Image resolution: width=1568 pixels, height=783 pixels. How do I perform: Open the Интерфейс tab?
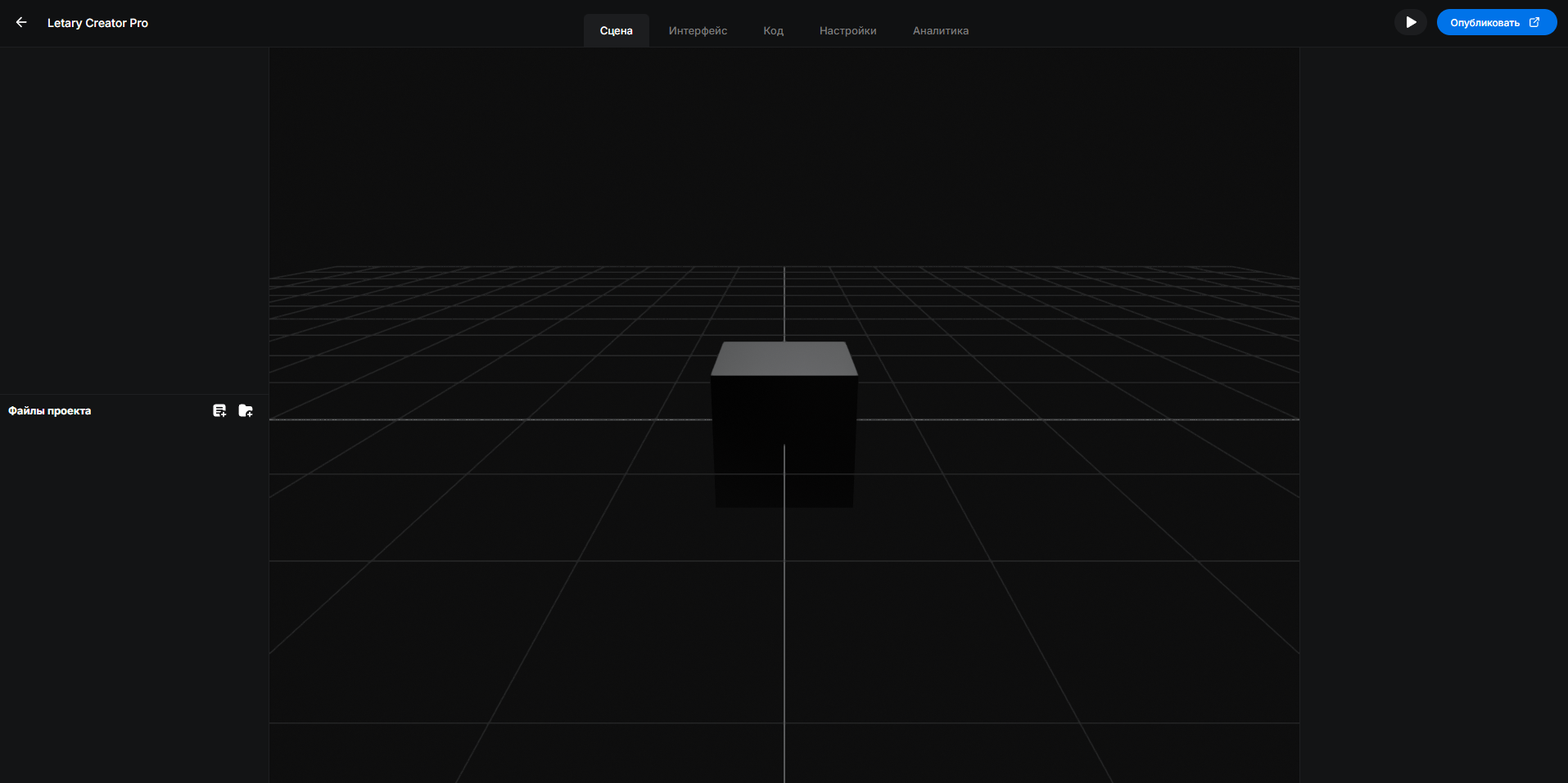point(698,30)
